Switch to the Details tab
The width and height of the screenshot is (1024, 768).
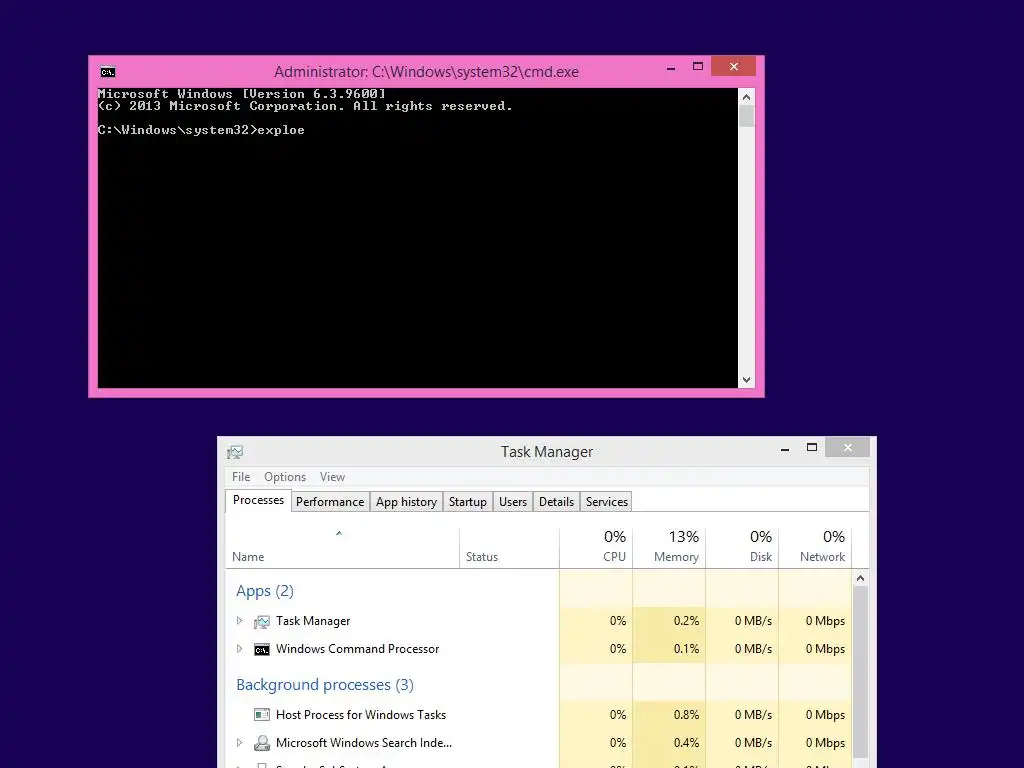pos(556,502)
